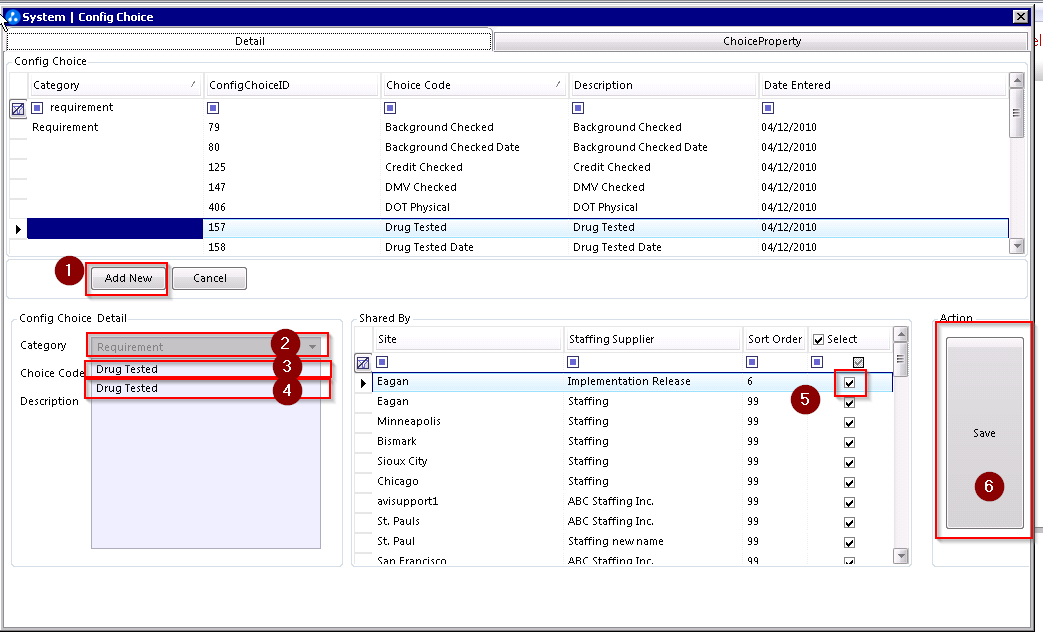Close the Config Choice window
The image size is (1043, 637).
pyautogui.click(x=1020, y=17)
